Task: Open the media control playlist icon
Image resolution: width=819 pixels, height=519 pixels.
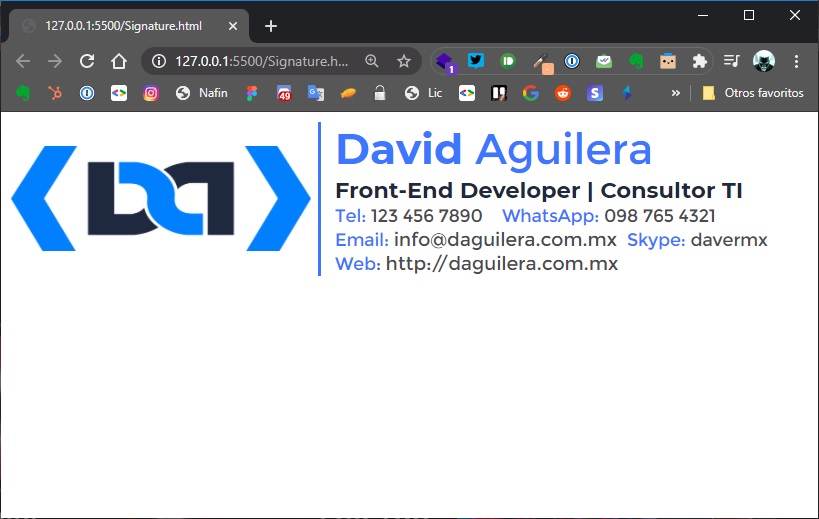Action: point(732,62)
